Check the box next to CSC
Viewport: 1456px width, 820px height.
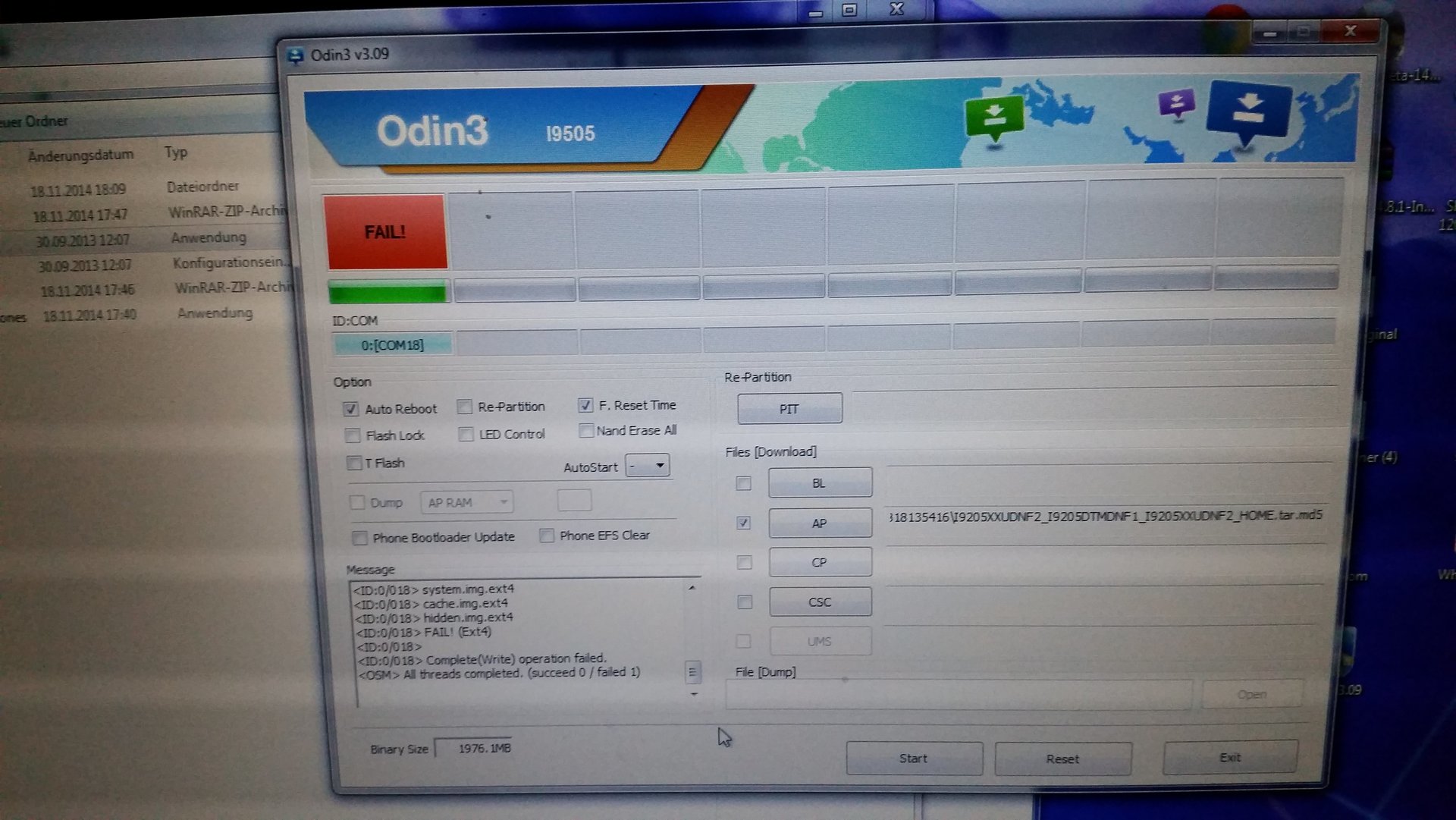[x=745, y=602]
